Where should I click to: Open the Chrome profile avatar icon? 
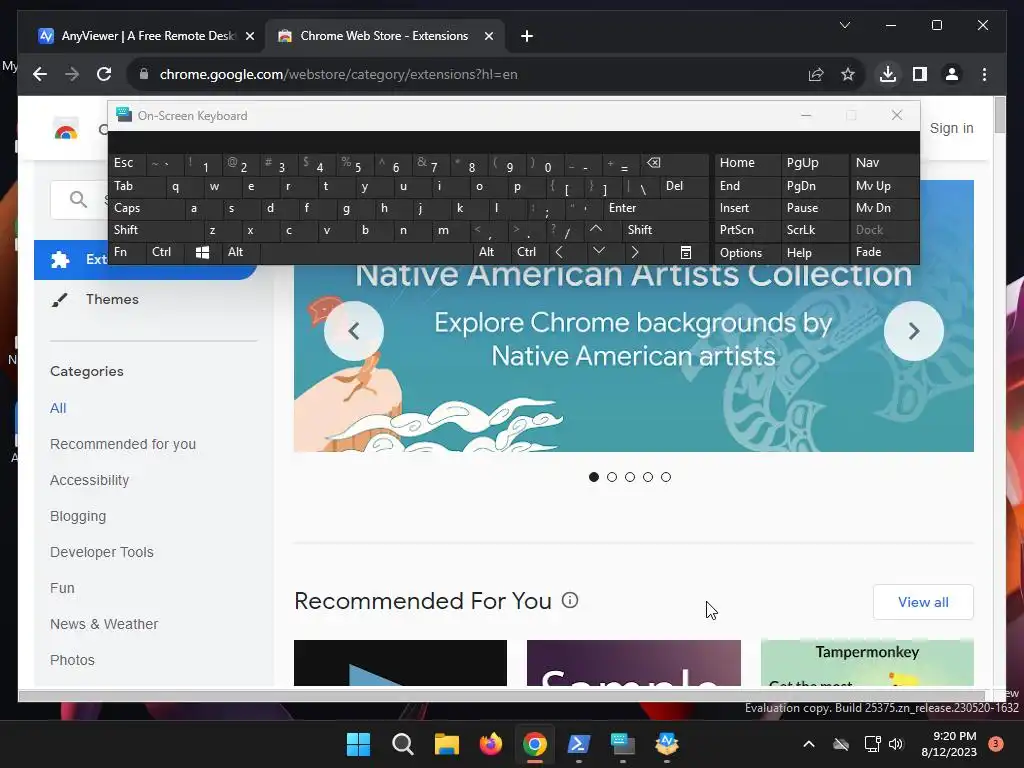pos(952,74)
